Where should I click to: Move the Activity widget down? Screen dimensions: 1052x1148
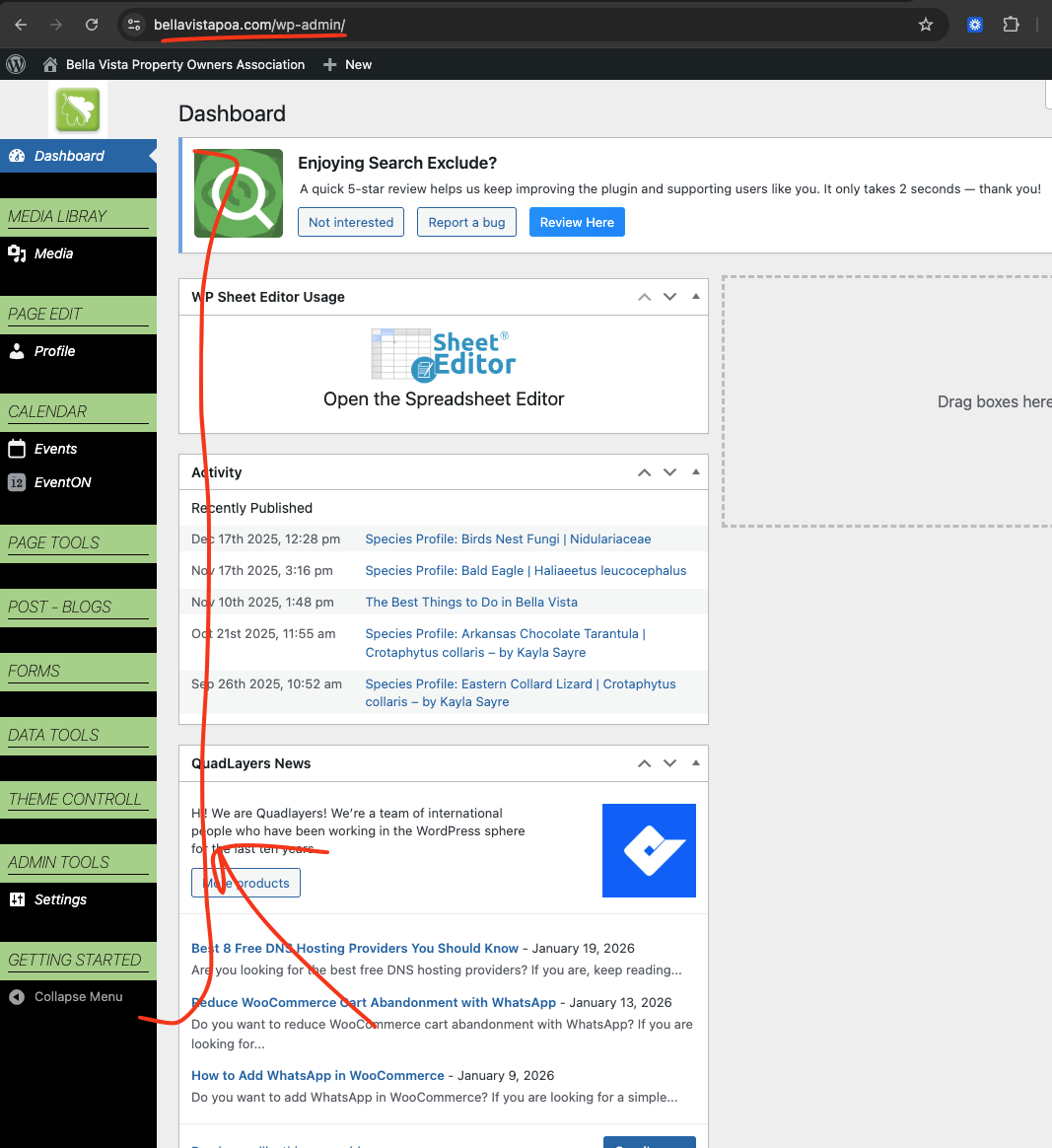[x=669, y=472]
